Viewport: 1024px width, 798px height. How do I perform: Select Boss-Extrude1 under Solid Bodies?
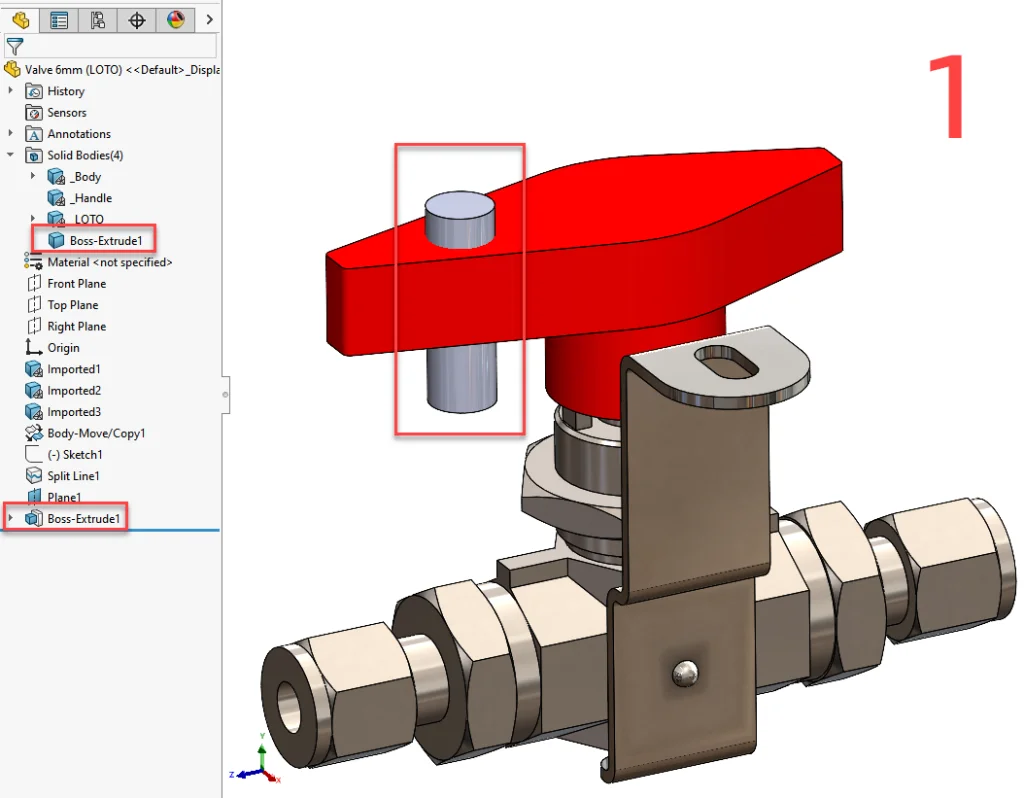click(x=105, y=241)
